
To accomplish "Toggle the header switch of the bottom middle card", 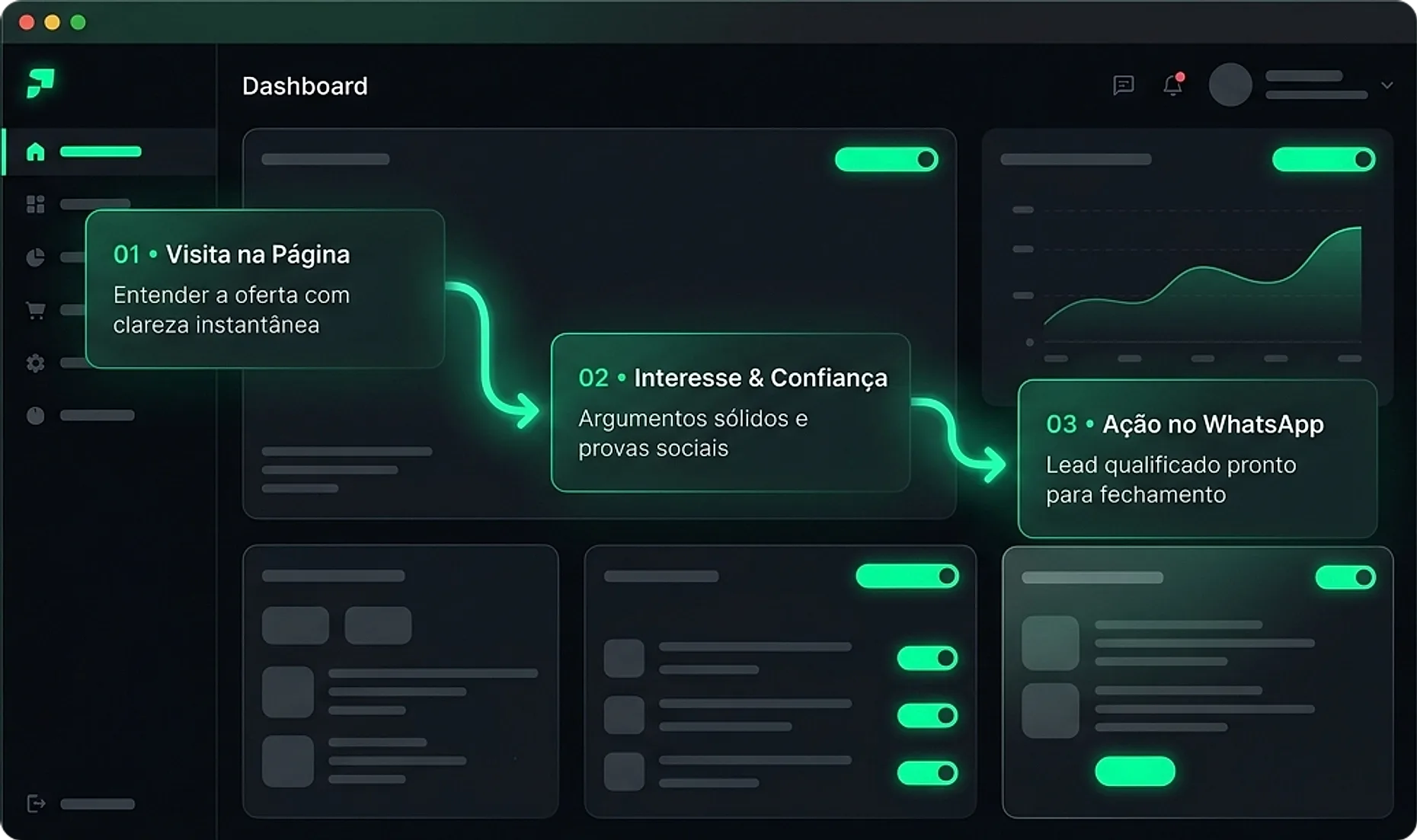I will [x=907, y=576].
